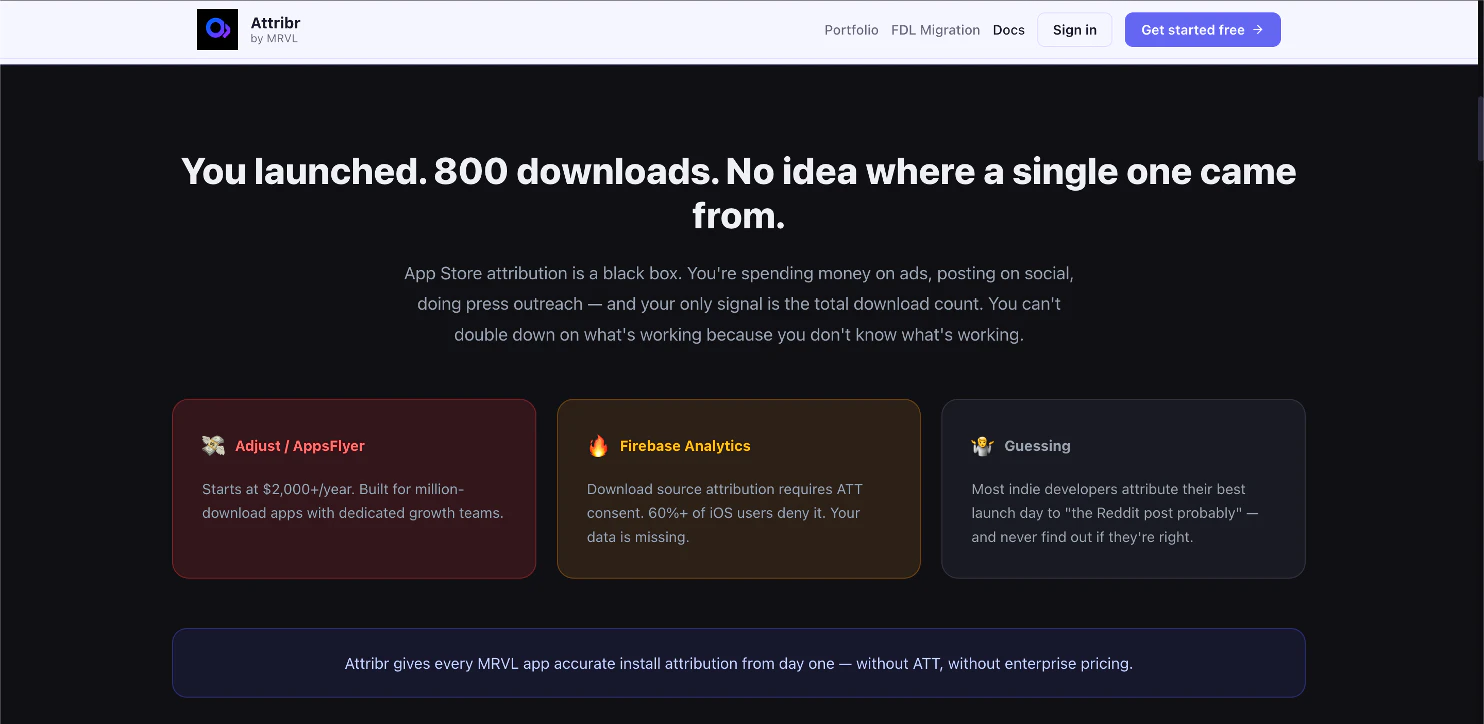Click the arrow in Get started free
Viewport: 1484px width, 724px height.
pyautogui.click(x=1258, y=30)
